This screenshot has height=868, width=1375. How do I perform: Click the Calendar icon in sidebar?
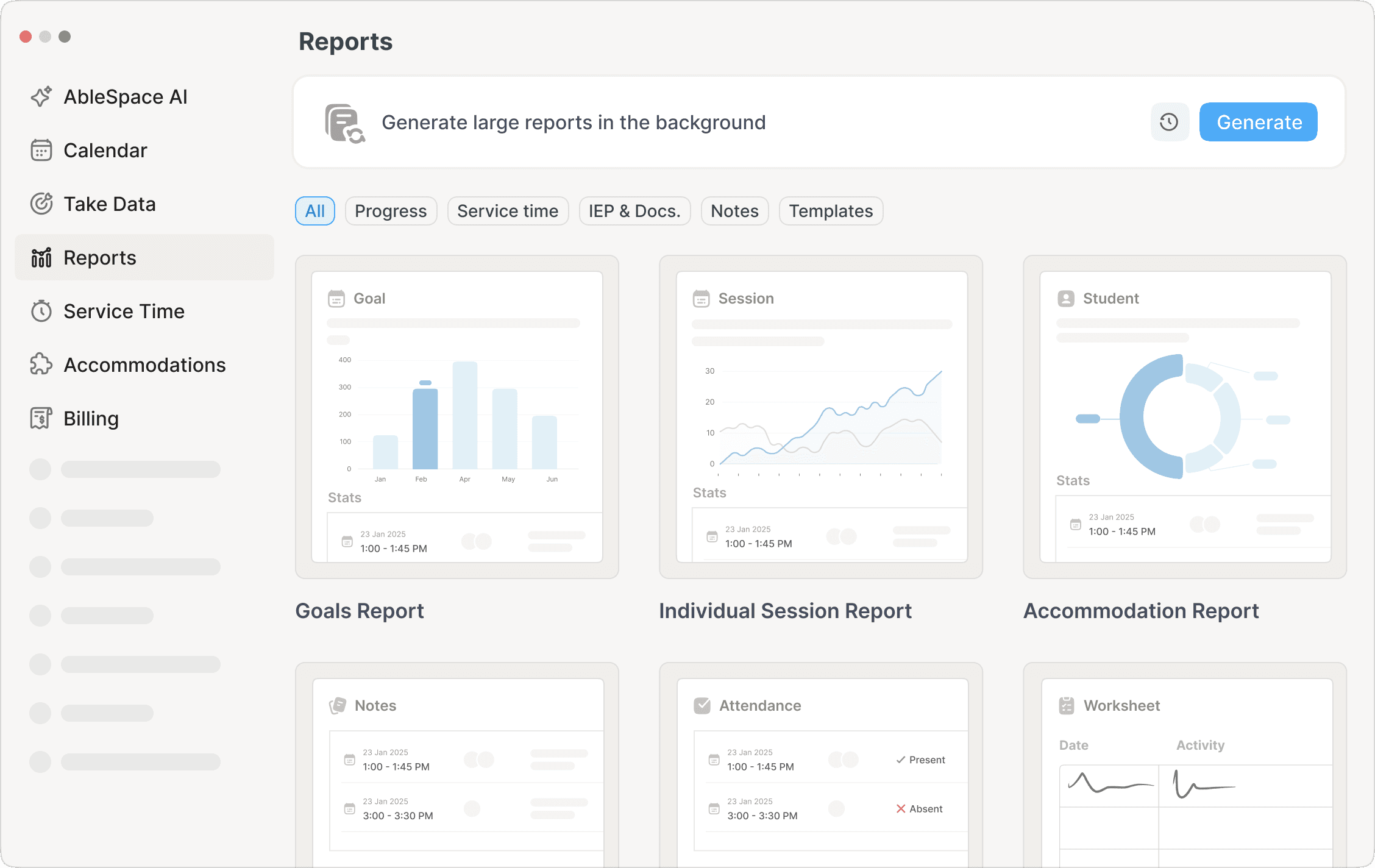pyautogui.click(x=41, y=151)
